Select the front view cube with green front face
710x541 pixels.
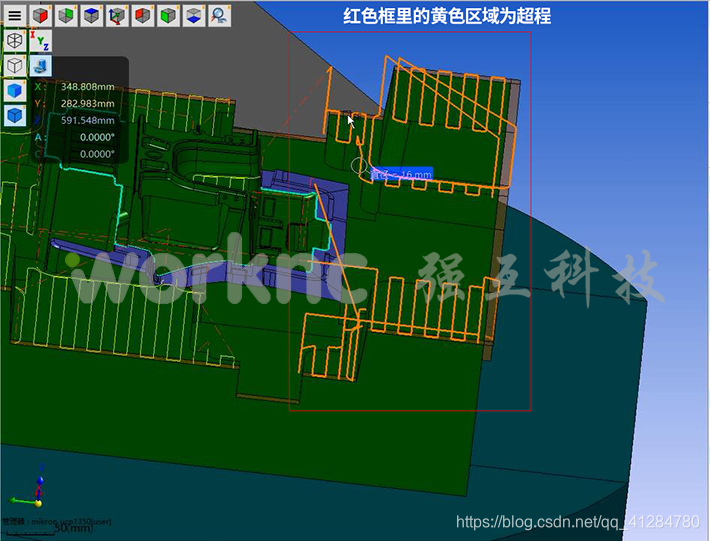coord(168,15)
